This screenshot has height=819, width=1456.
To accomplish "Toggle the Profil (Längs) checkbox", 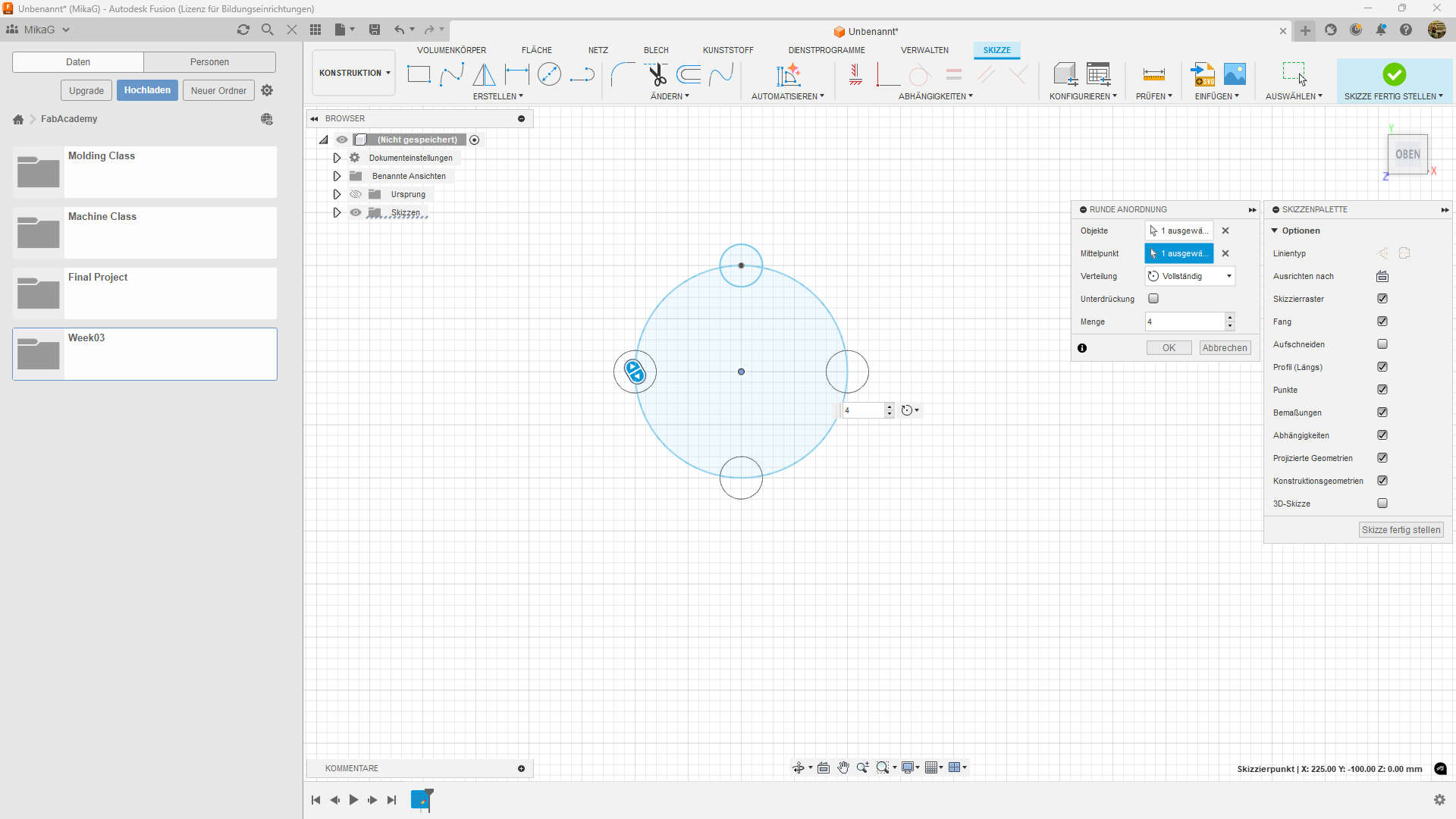I will coord(1382,367).
